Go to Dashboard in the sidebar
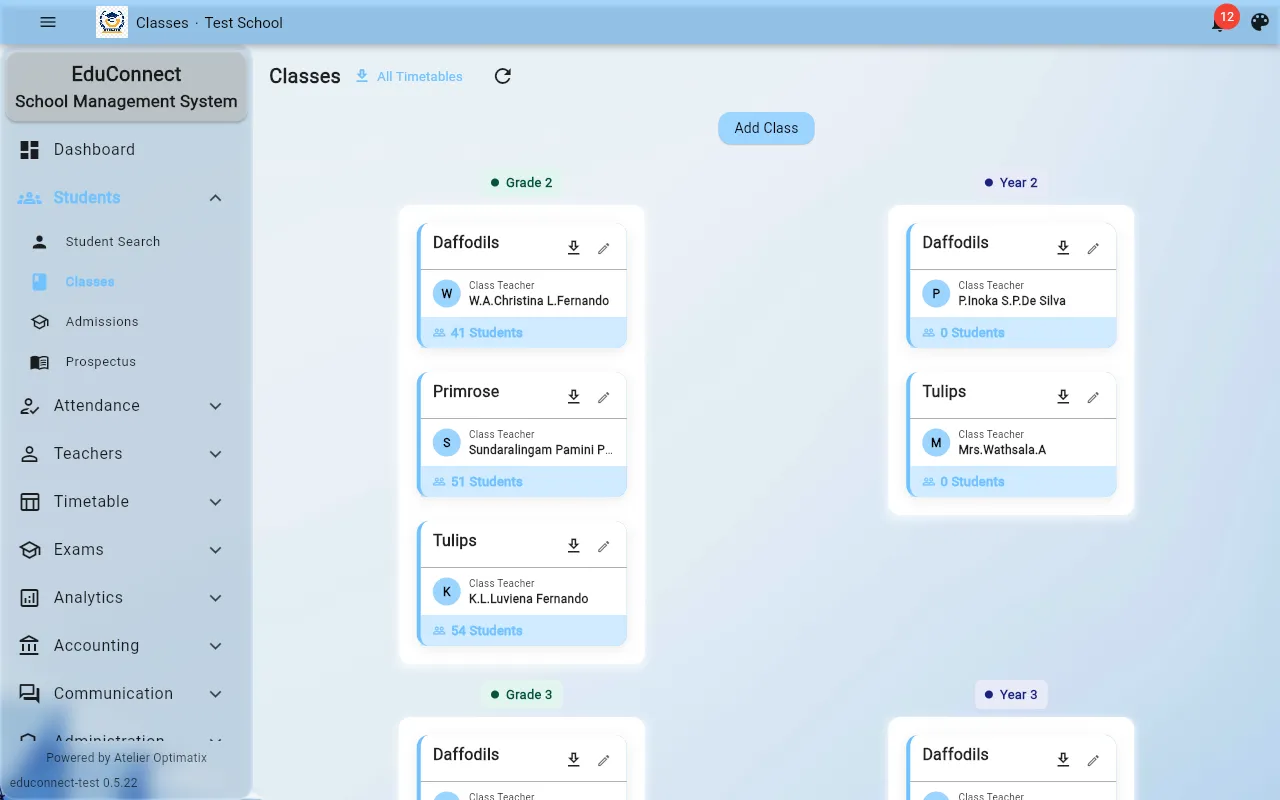The height and width of the screenshot is (800, 1280). click(x=125, y=150)
